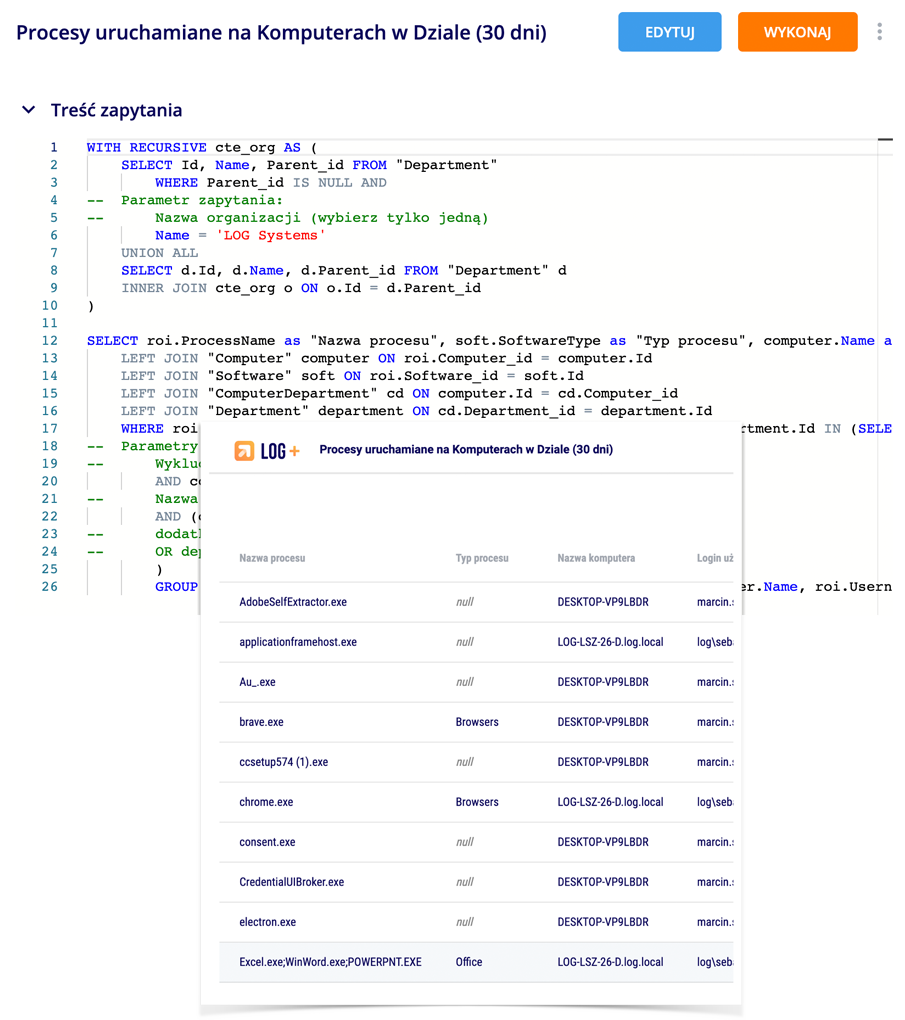Click the page title Procesy uruchamiane na Komputerach

(281, 33)
